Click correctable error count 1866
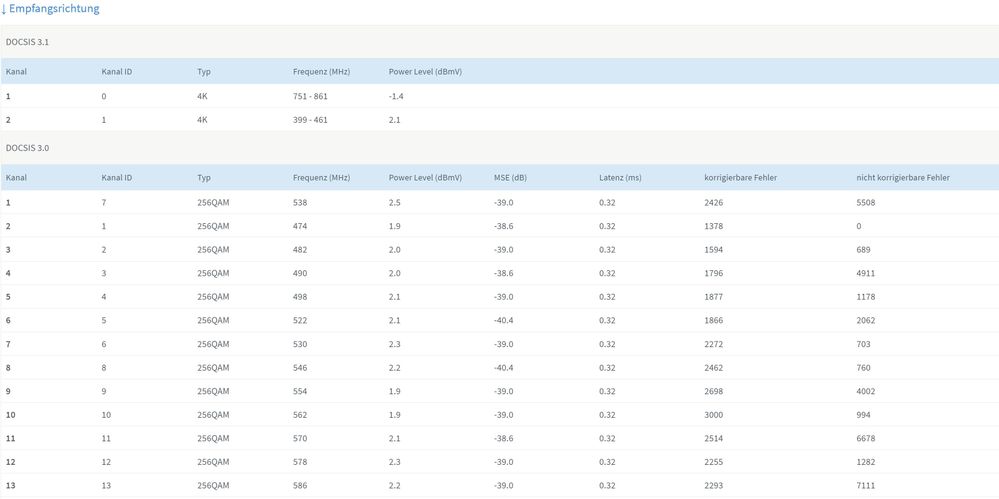 714,321
